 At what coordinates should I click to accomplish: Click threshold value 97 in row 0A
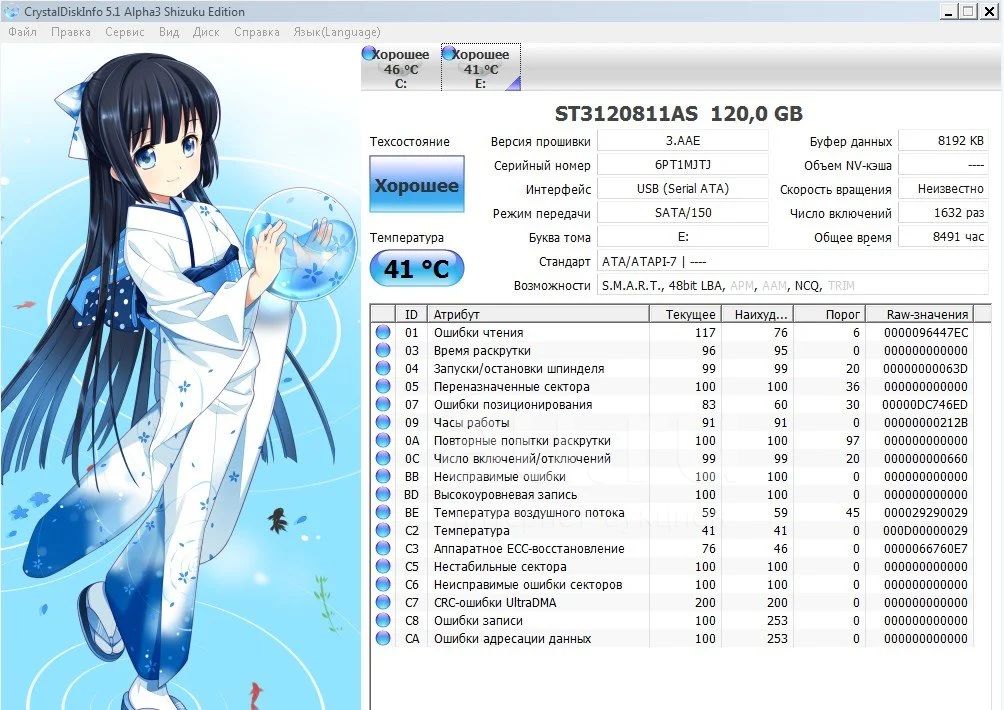pyautogui.click(x=851, y=440)
